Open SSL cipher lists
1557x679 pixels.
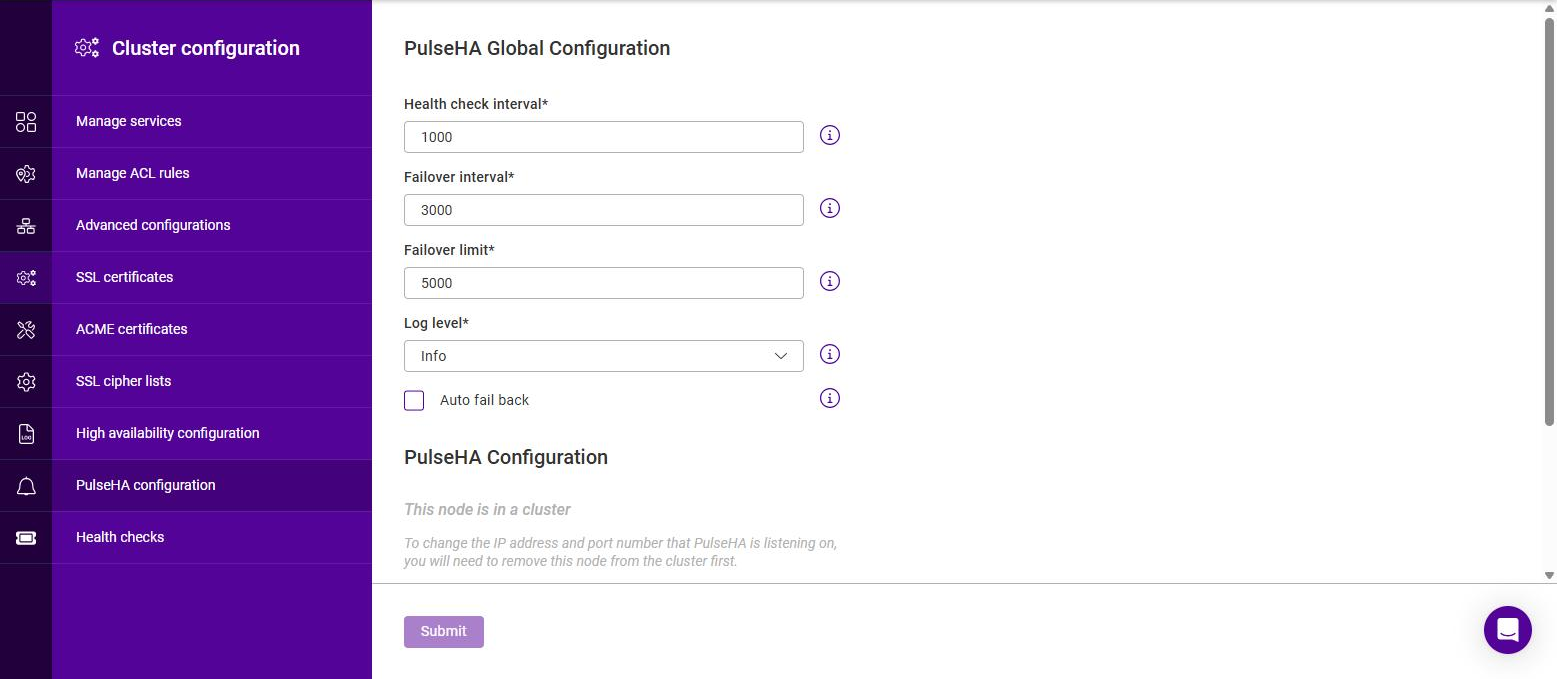coord(212,381)
